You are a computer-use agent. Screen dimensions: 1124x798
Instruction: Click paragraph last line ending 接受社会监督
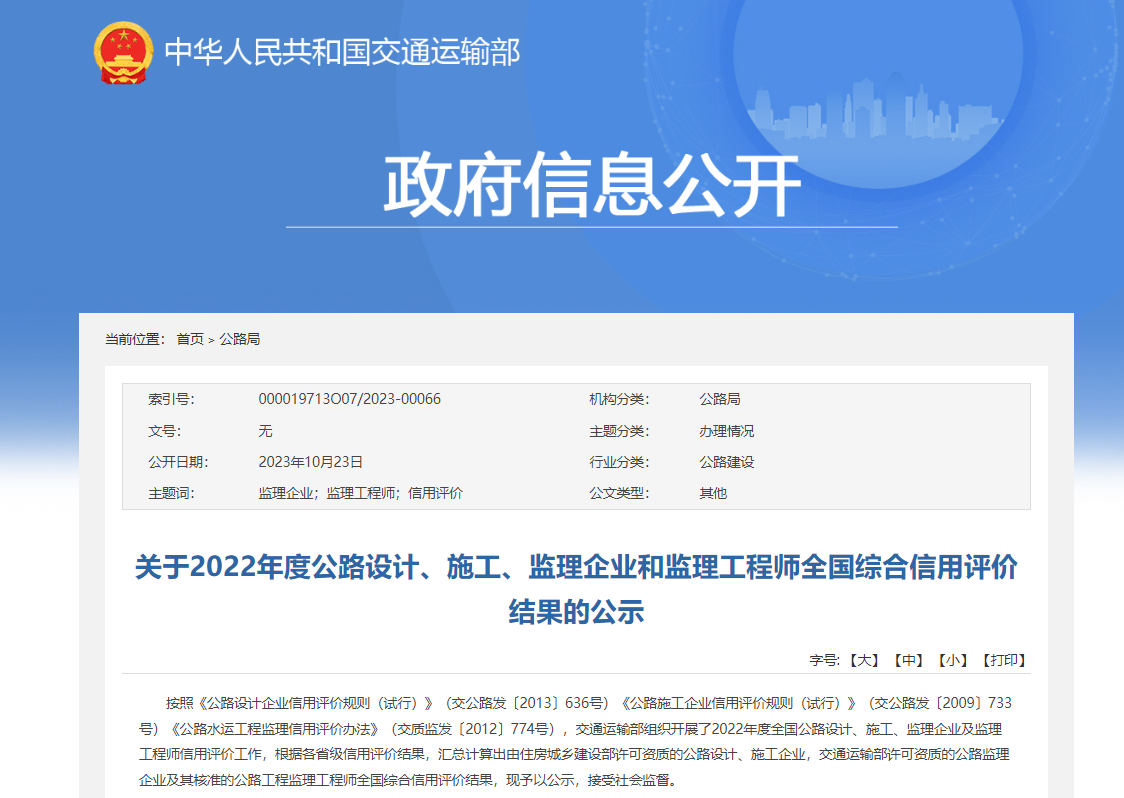tap(408, 780)
